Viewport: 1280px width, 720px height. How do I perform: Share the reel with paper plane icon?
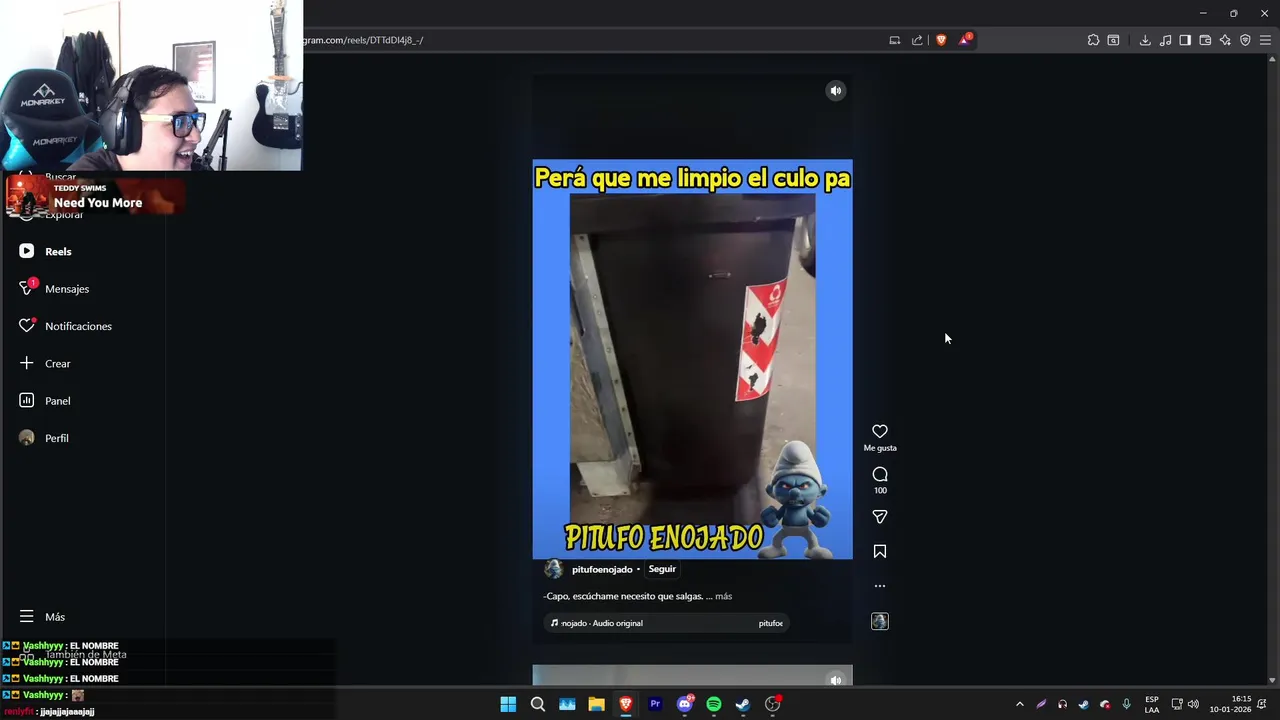(x=880, y=517)
